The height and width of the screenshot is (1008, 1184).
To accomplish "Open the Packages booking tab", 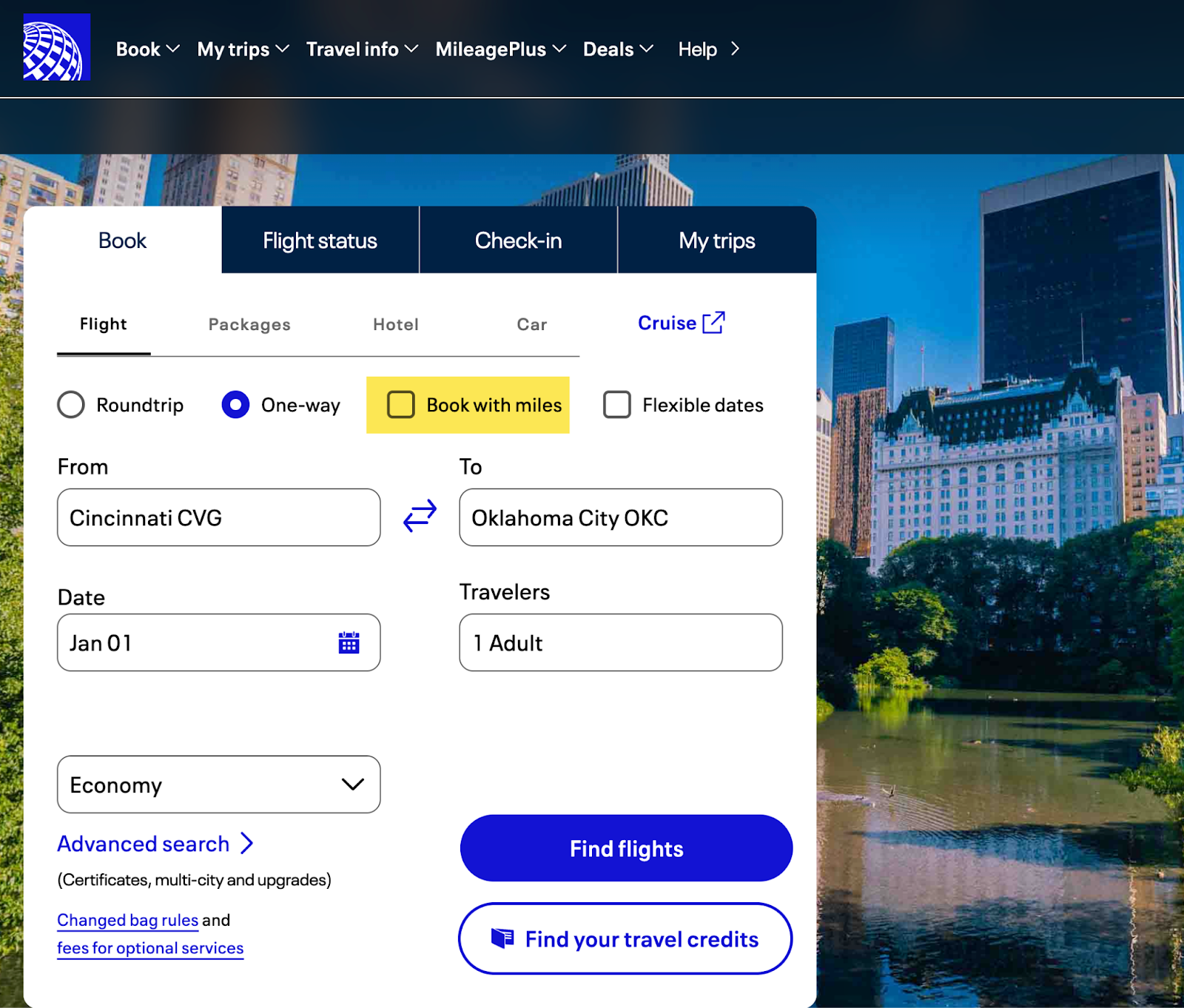I will (x=249, y=324).
